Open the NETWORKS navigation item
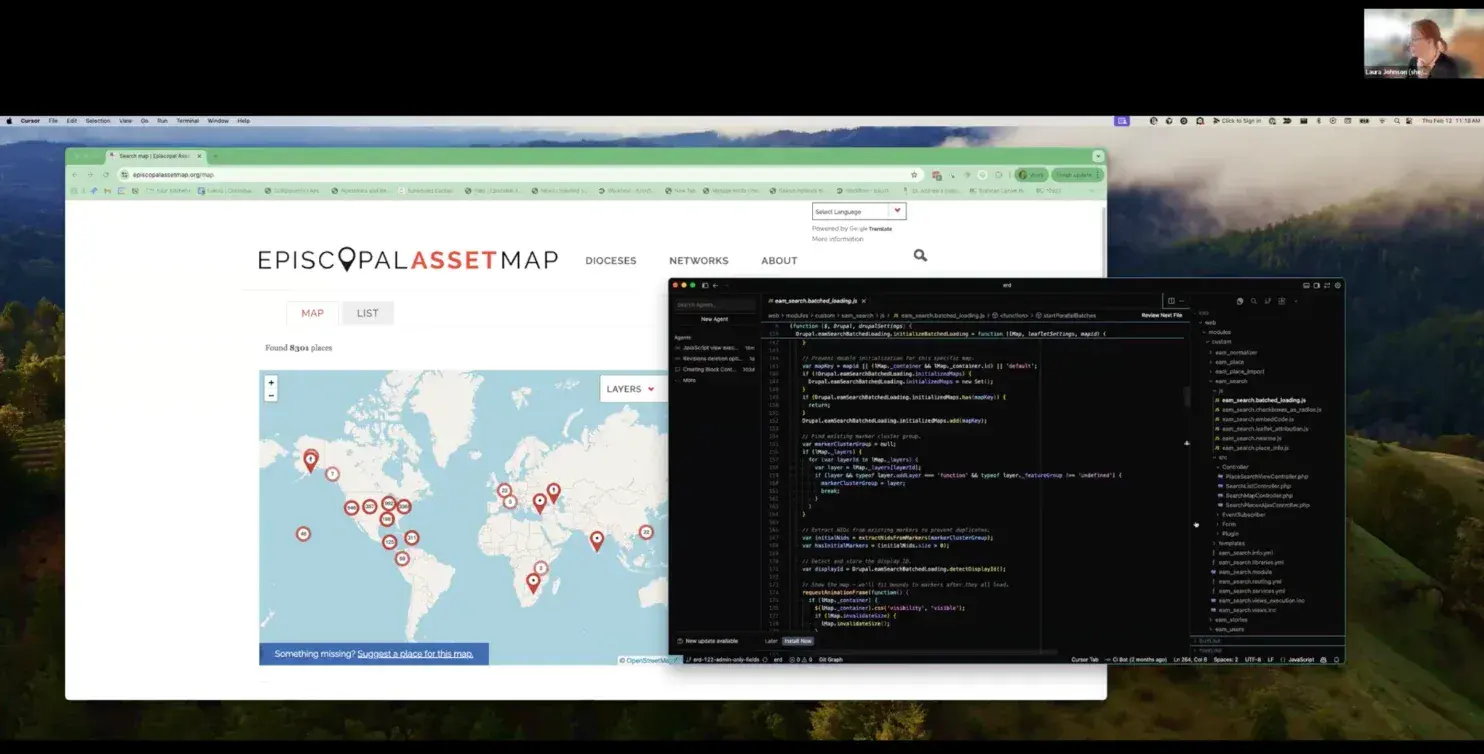The height and width of the screenshot is (754, 1484). pos(698,261)
